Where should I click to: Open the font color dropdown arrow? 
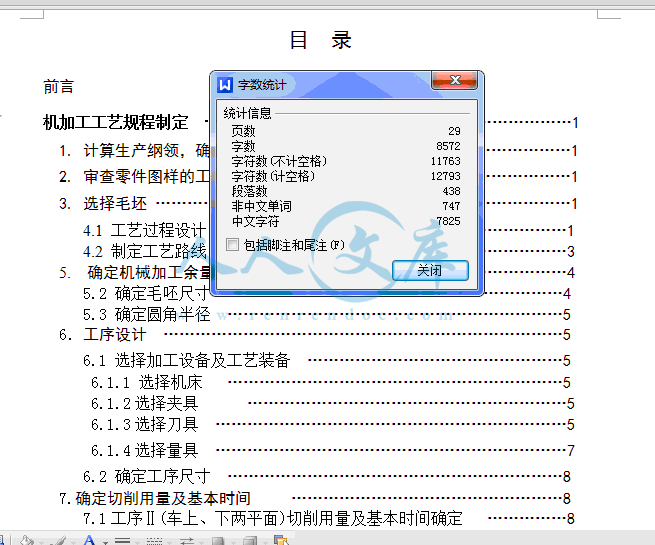(105, 542)
